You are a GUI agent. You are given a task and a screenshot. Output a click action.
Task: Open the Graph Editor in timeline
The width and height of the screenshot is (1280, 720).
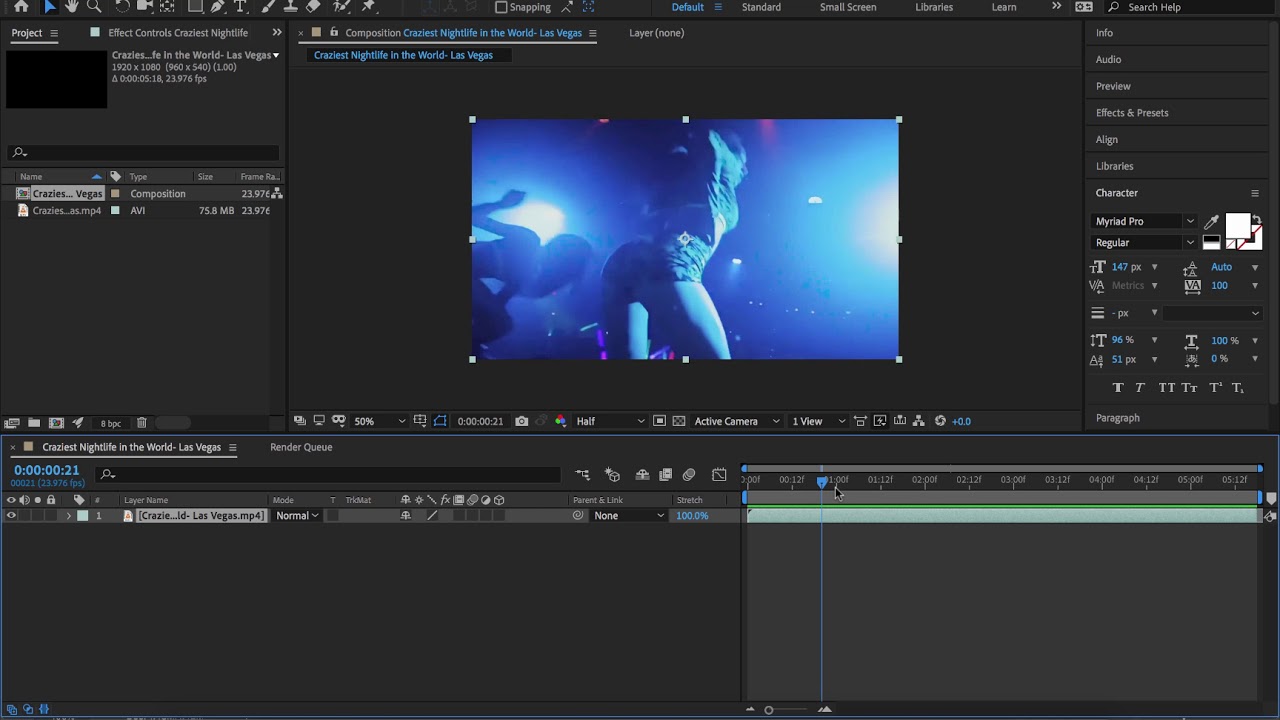(719, 474)
